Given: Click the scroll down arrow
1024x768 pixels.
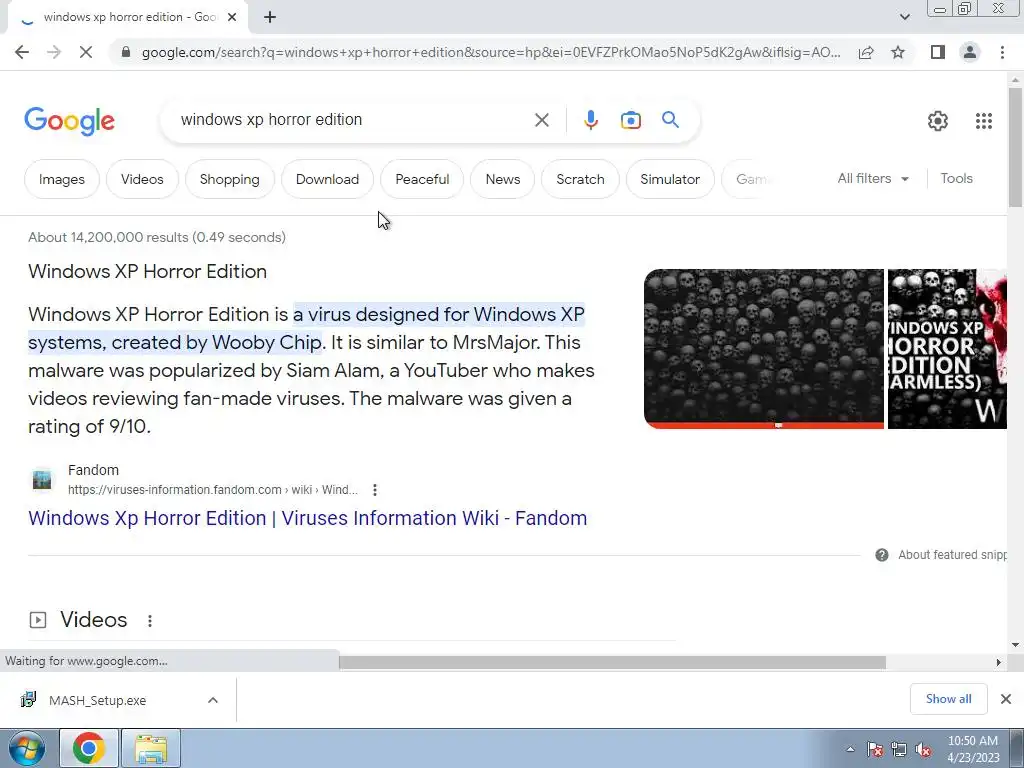Looking at the screenshot, I should (x=1015, y=645).
